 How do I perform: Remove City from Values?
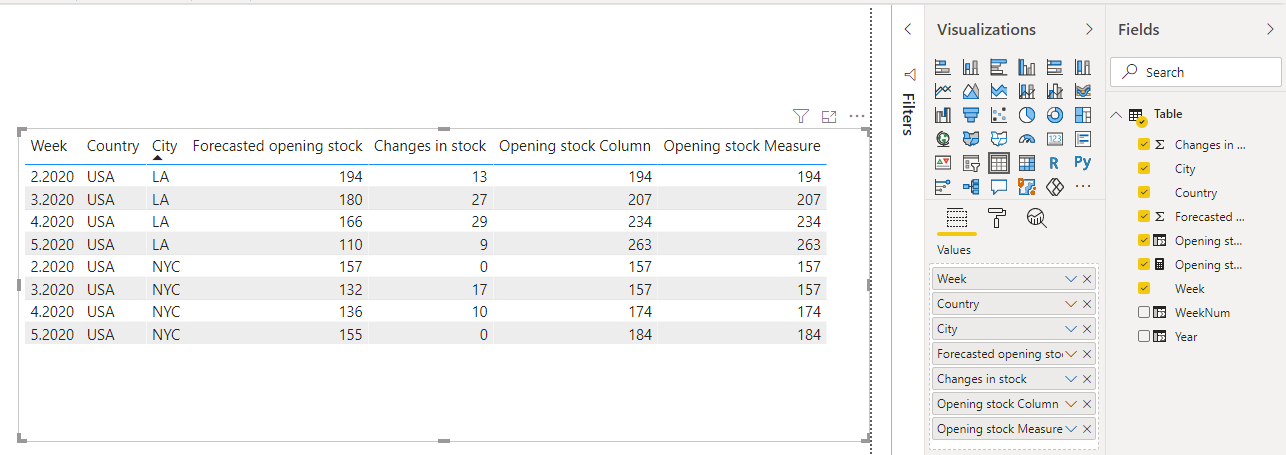(x=1088, y=329)
